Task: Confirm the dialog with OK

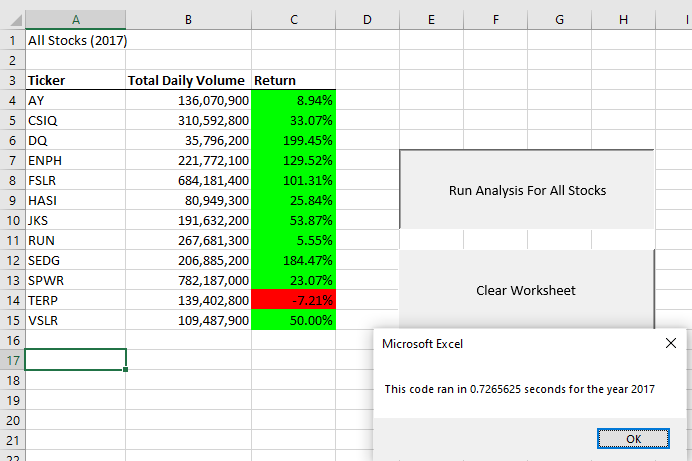Action: tap(633, 439)
